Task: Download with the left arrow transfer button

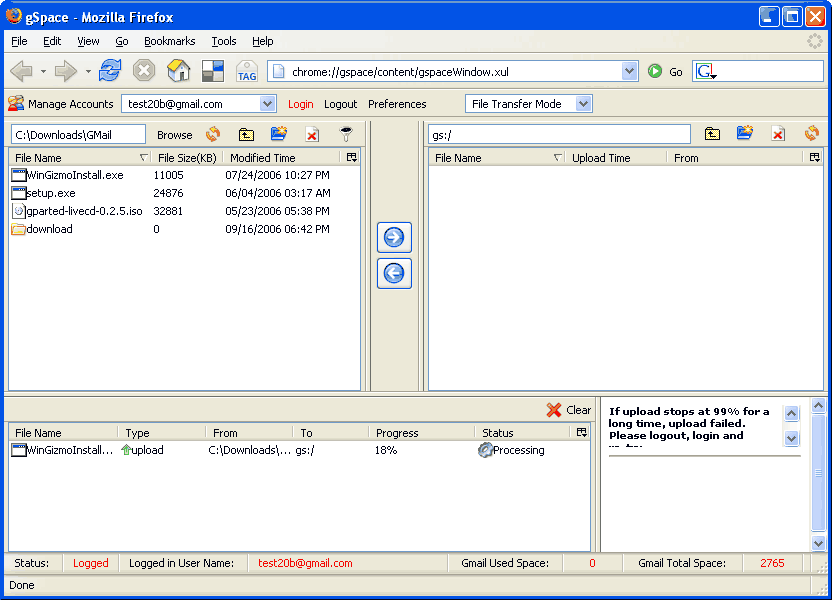Action: tap(394, 273)
